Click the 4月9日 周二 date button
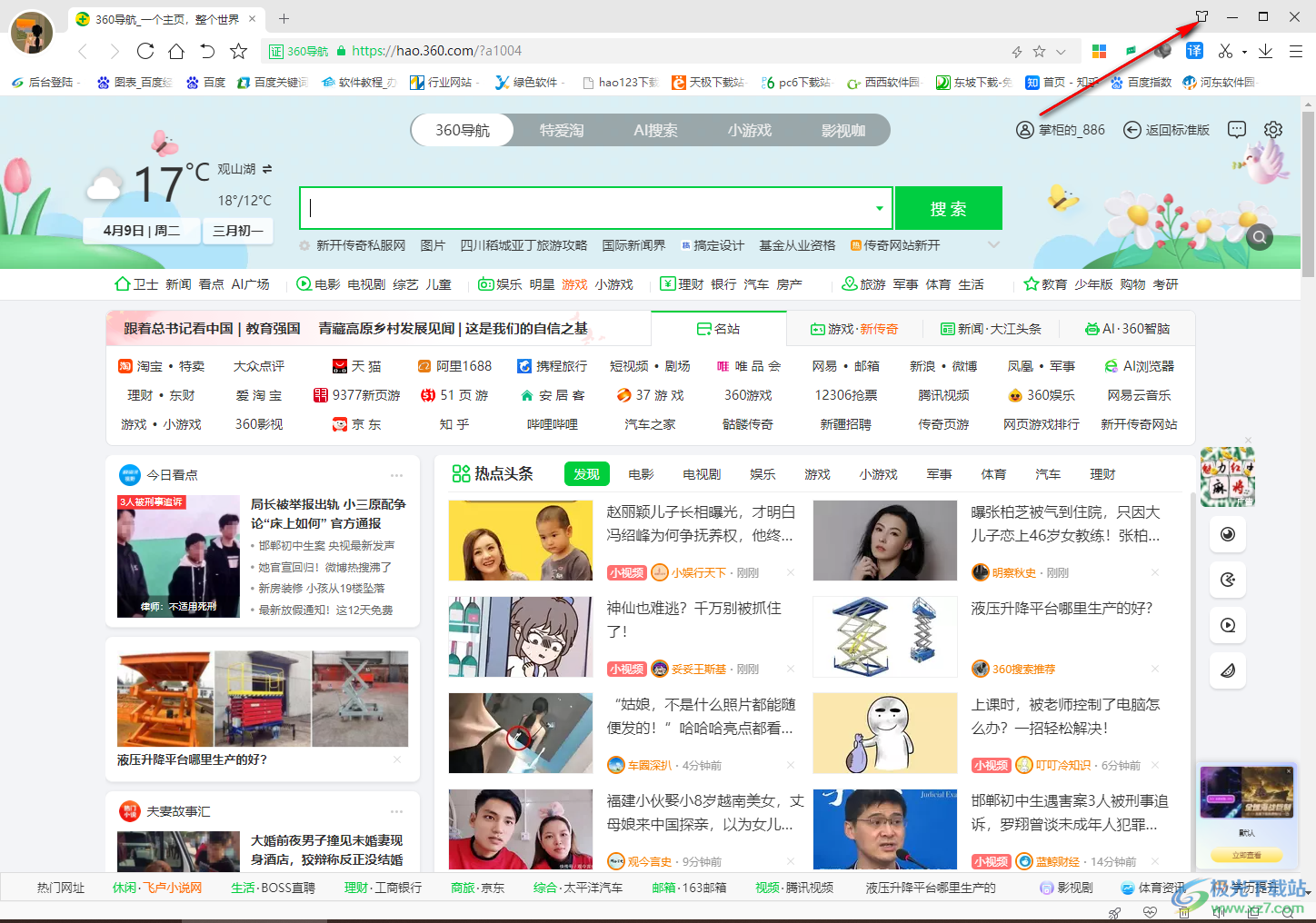The image size is (1316, 923). 142,231
